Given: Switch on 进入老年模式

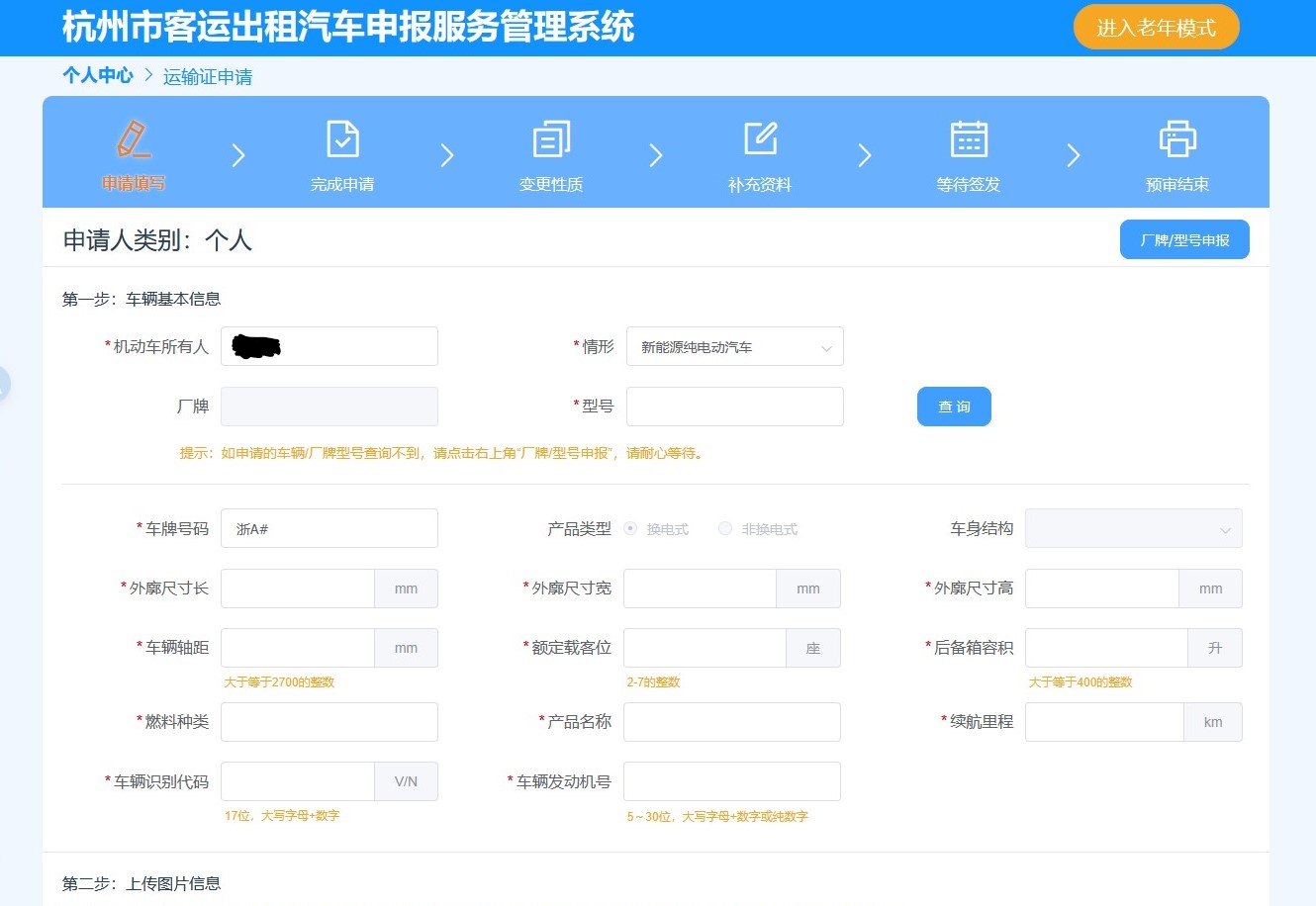Looking at the screenshot, I should [x=1156, y=28].
